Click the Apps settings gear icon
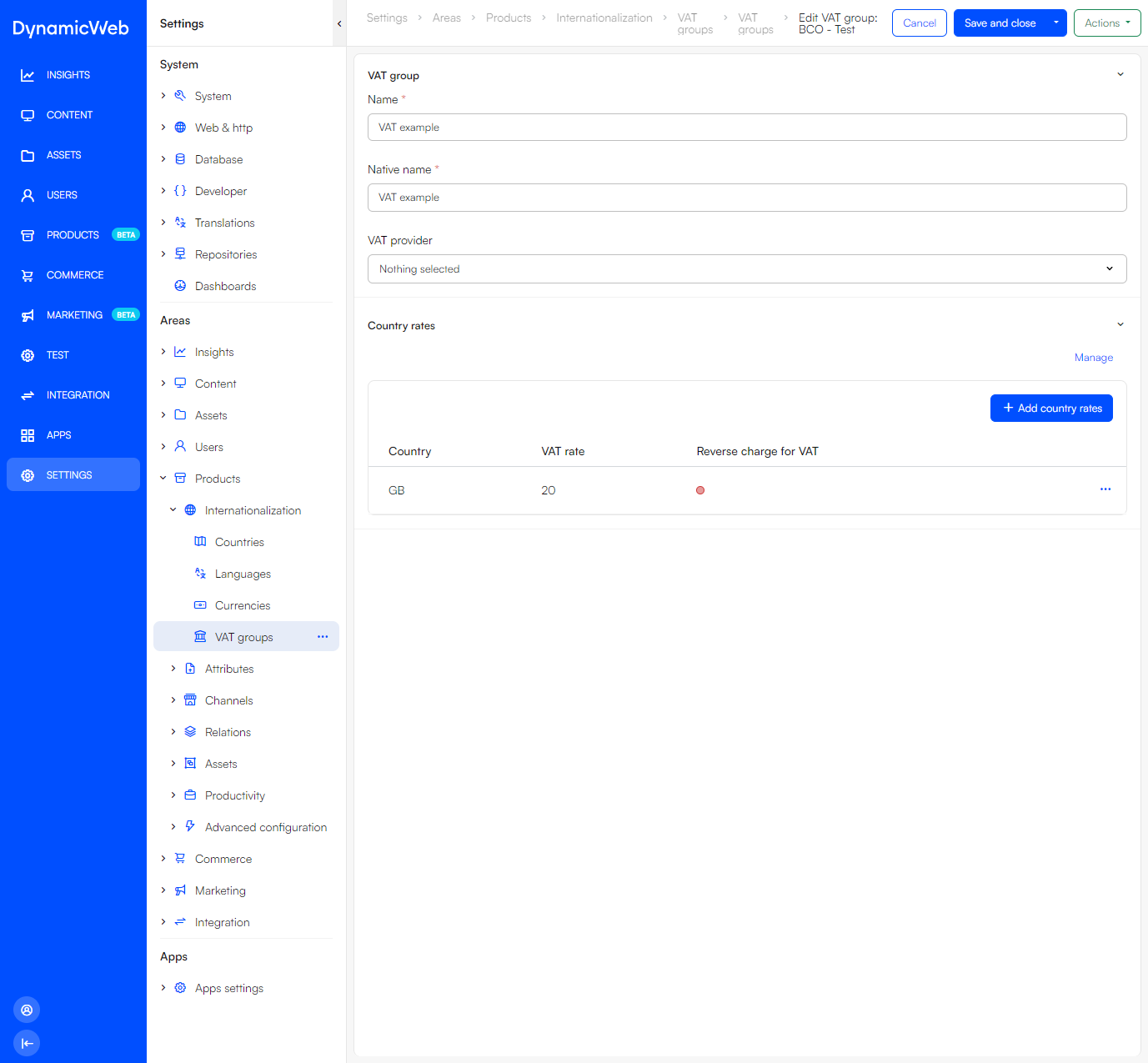This screenshot has width=1148, height=1063. point(180,988)
